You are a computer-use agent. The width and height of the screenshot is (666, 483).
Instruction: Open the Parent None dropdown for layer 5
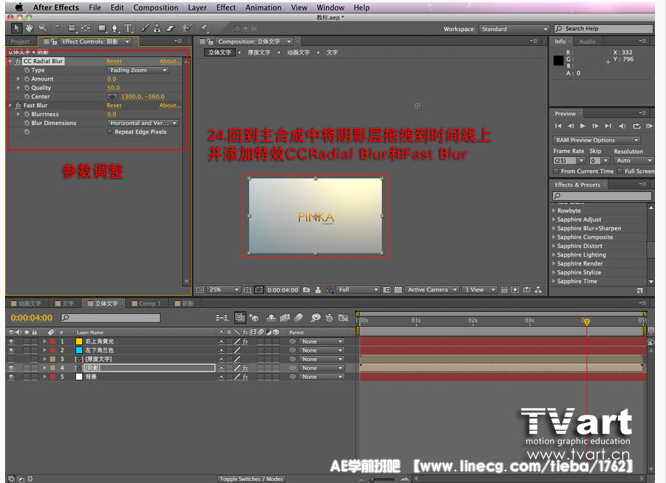(x=322, y=377)
